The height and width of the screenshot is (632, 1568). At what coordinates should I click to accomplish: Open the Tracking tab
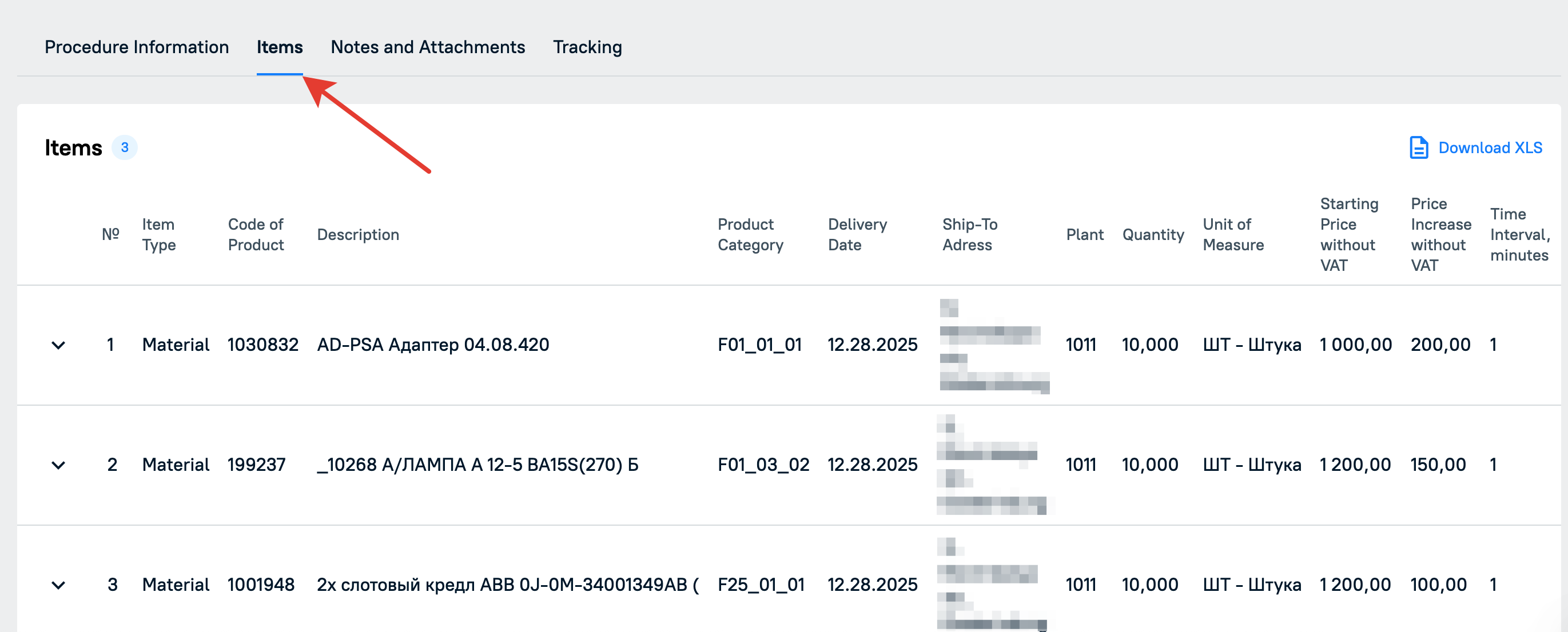[x=587, y=47]
